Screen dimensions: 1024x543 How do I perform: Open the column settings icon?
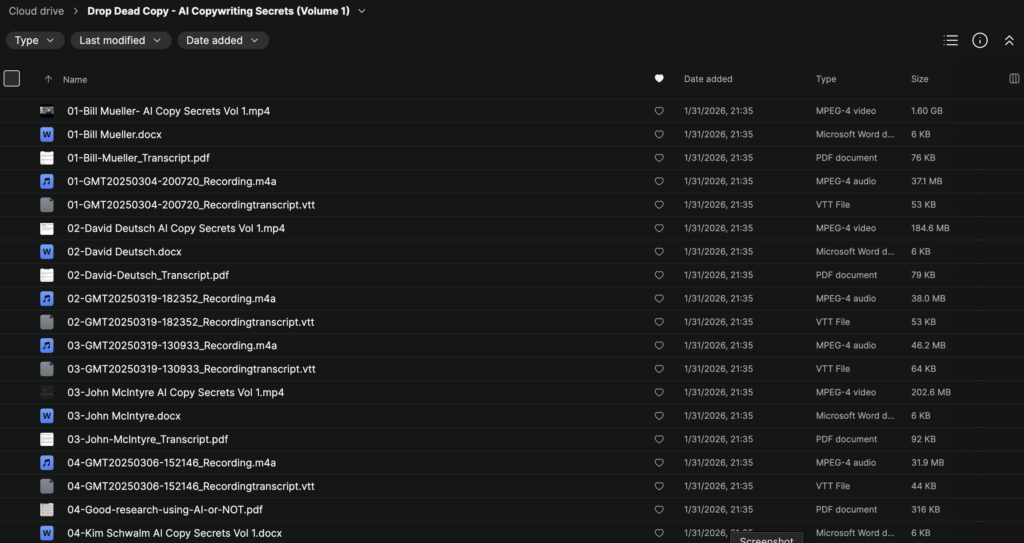[x=1015, y=79]
